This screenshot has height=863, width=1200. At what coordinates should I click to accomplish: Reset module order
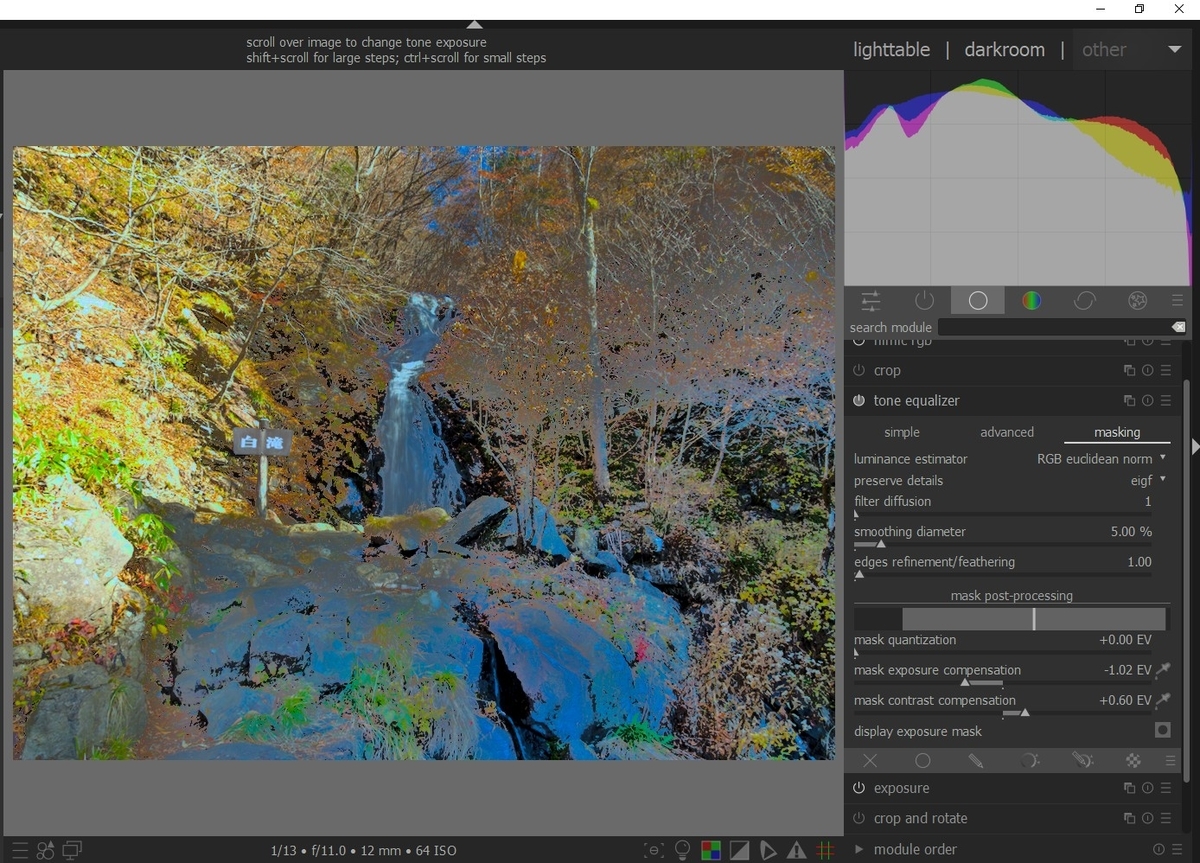click(1158, 849)
